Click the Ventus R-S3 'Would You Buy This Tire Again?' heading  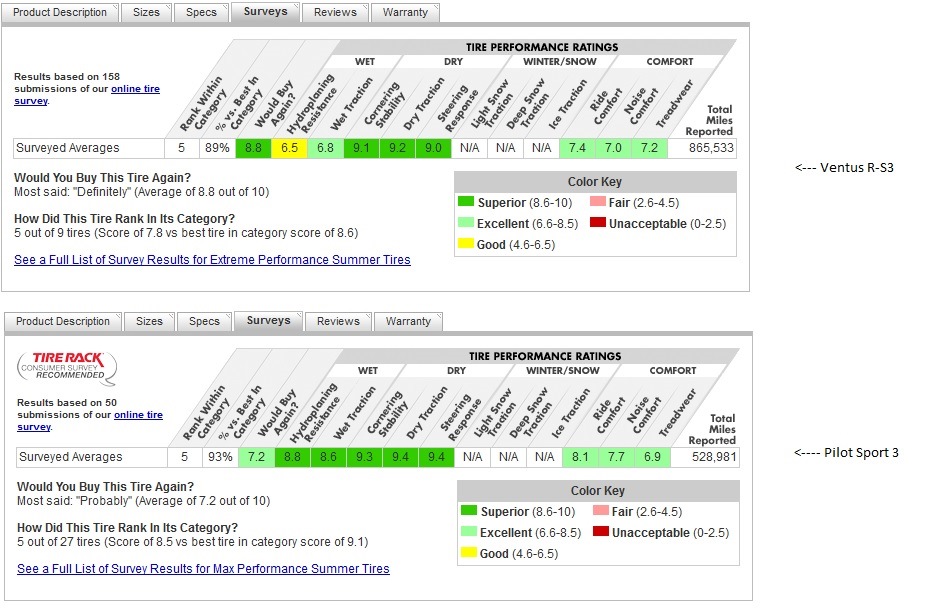[x=102, y=178]
